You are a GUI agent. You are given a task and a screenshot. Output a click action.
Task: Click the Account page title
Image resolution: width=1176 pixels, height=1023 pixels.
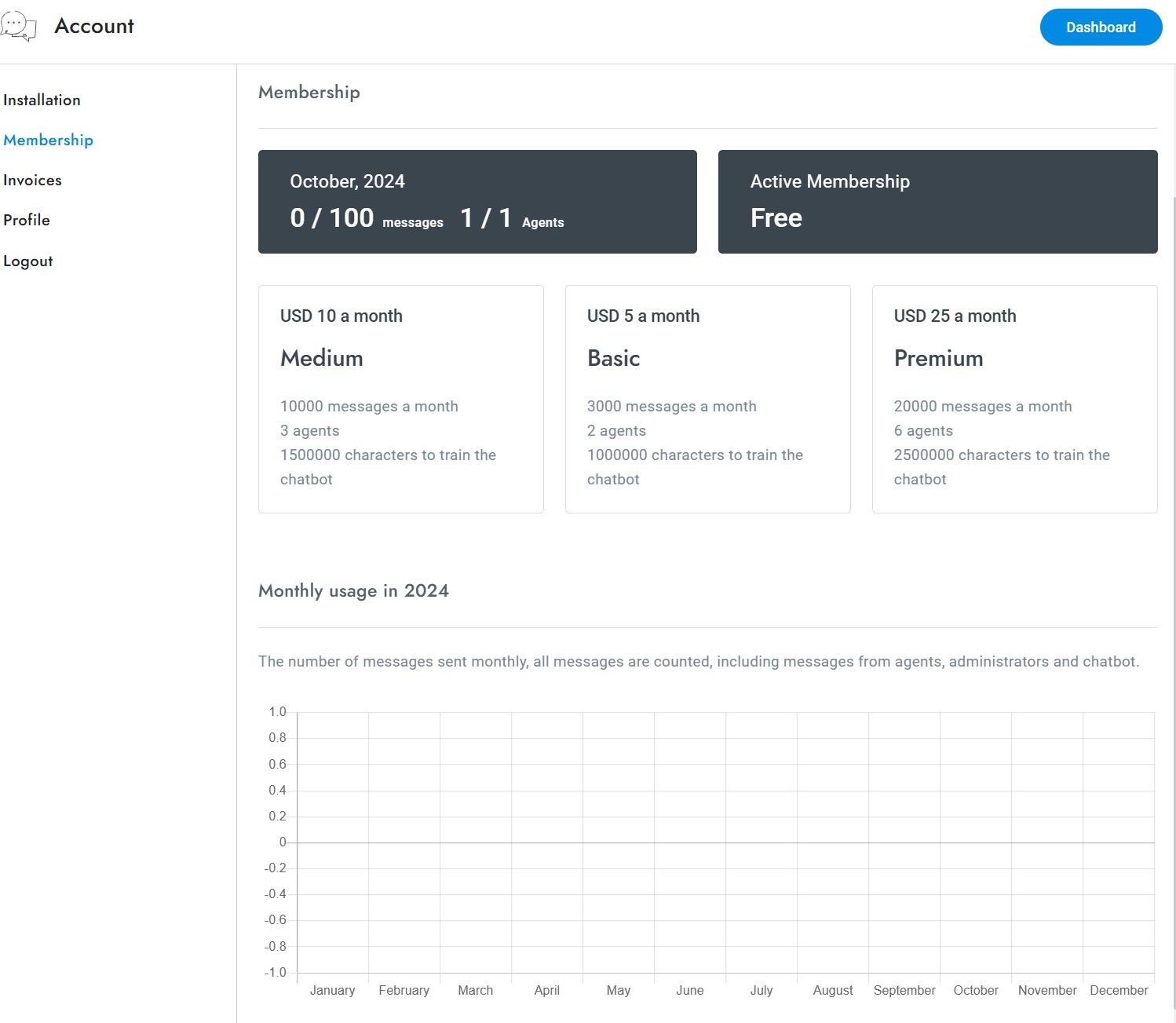coord(93,26)
